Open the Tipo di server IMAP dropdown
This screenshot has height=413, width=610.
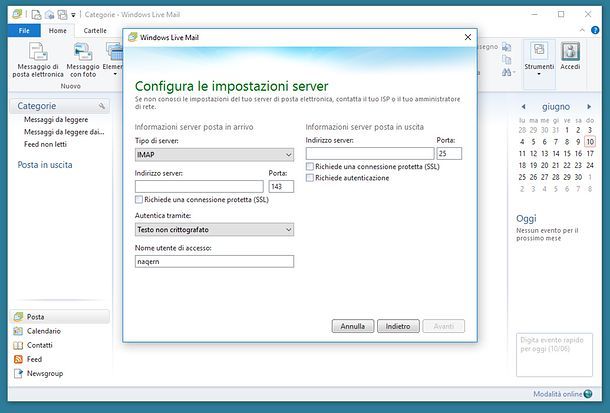[x=214, y=155]
